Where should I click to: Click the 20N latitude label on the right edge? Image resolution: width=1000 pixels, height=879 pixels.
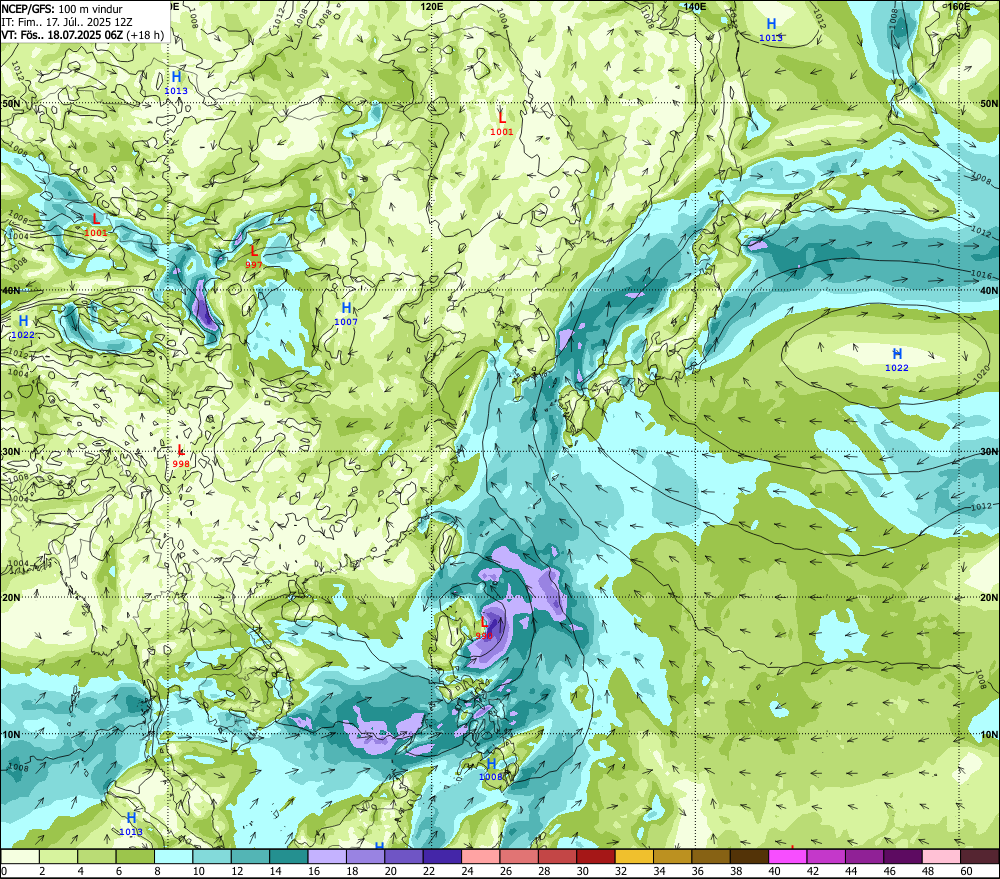[x=989, y=598]
